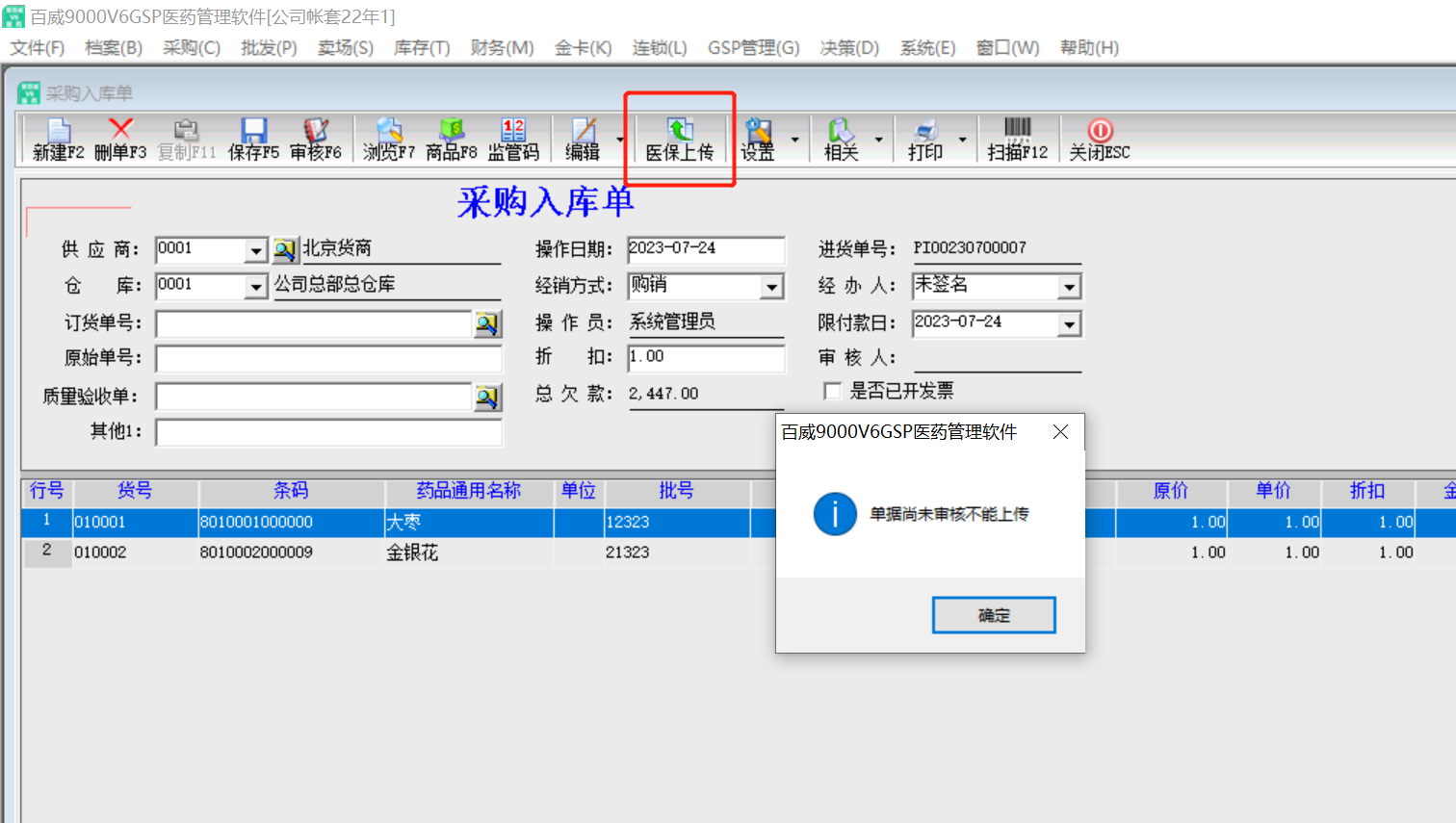Expand the 打印 print dropdown arrow
1456x823 pixels.
(x=962, y=141)
